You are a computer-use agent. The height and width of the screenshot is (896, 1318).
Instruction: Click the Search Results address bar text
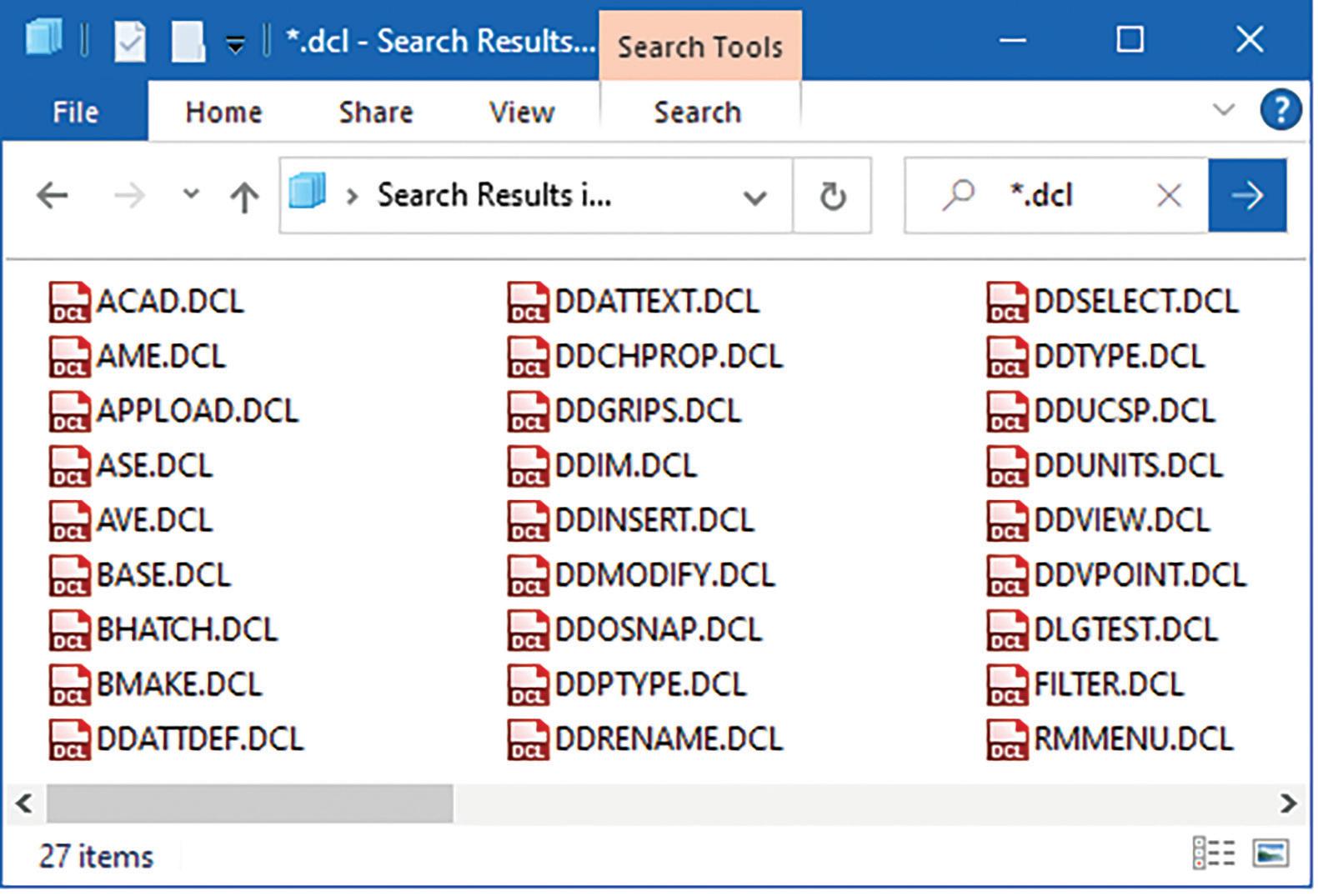(494, 195)
